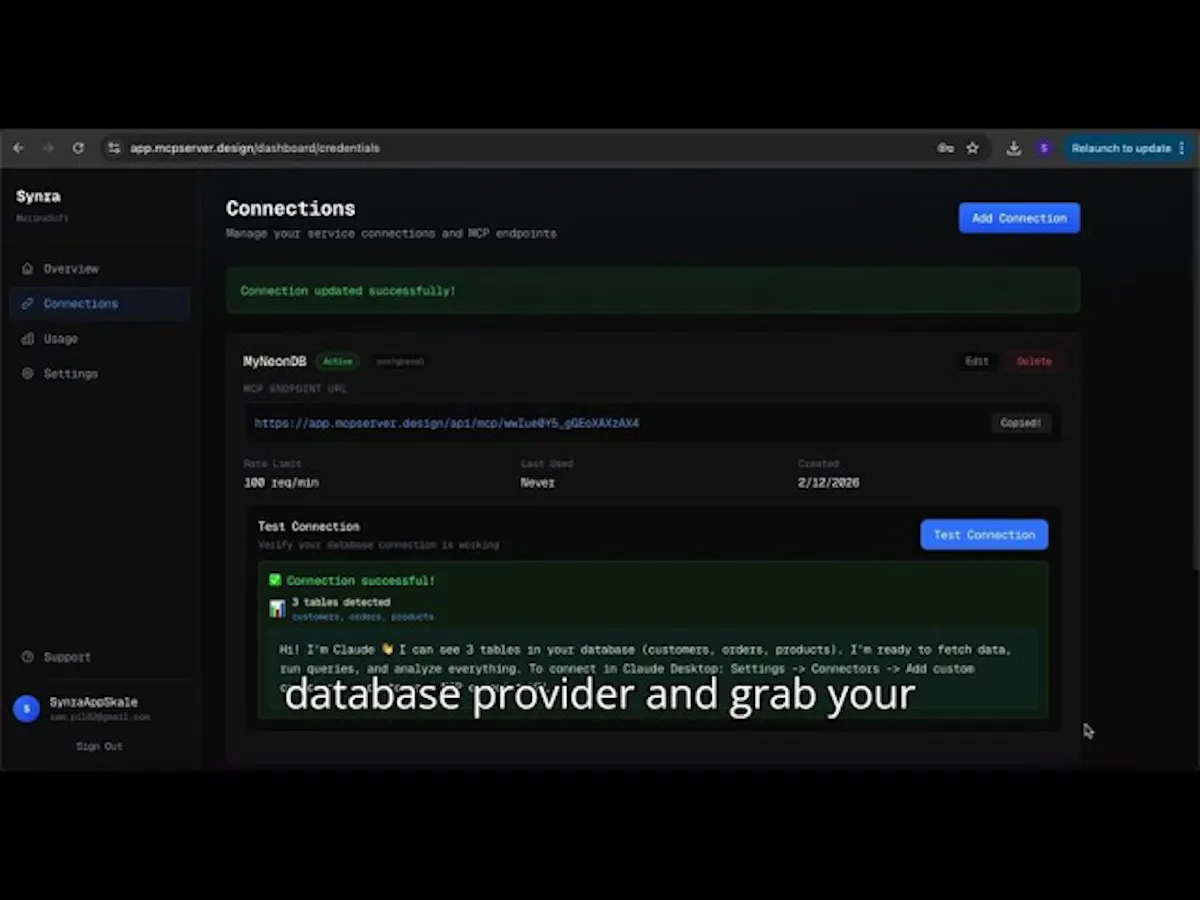1200x900 pixels.
Task: Click the SynraAppSkale account name
Action: click(x=94, y=702)
